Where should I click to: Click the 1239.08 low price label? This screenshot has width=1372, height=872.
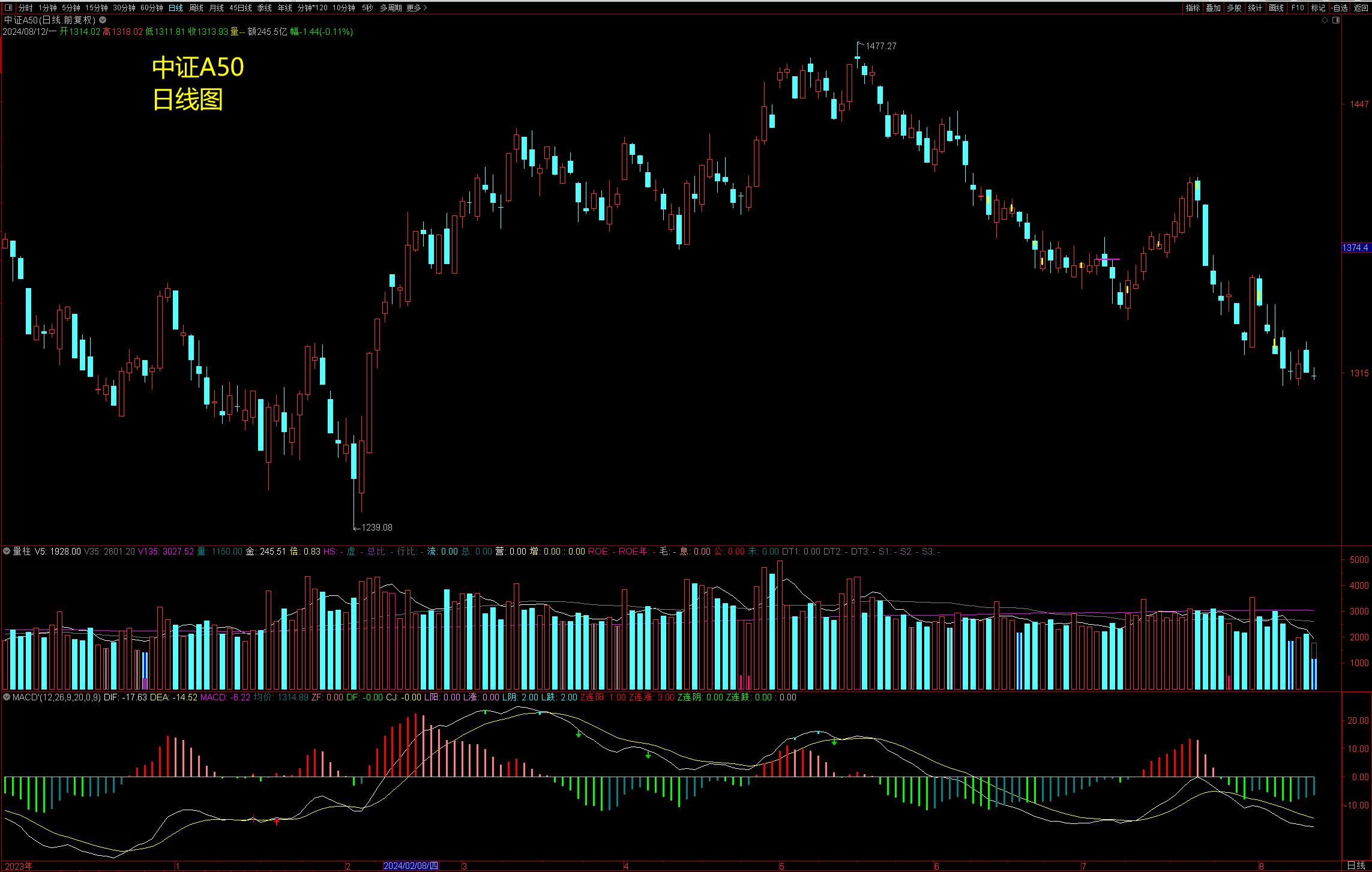point(377,528)
